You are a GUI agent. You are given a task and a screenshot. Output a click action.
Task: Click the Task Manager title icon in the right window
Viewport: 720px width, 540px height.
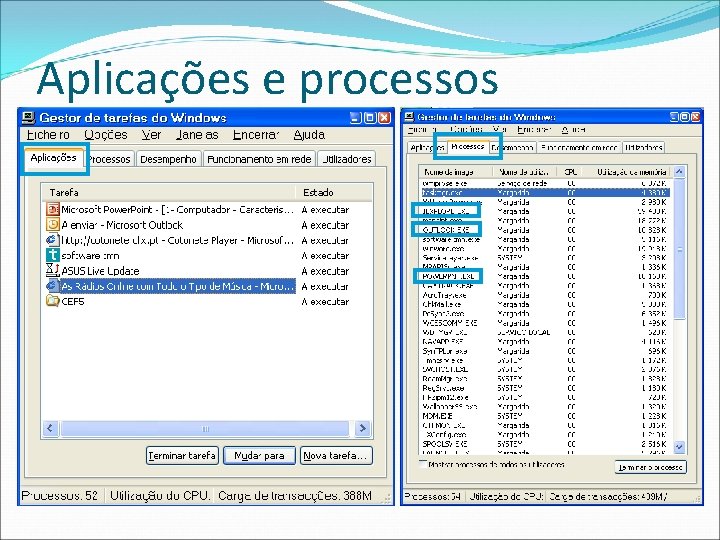[x=409, y=117]
